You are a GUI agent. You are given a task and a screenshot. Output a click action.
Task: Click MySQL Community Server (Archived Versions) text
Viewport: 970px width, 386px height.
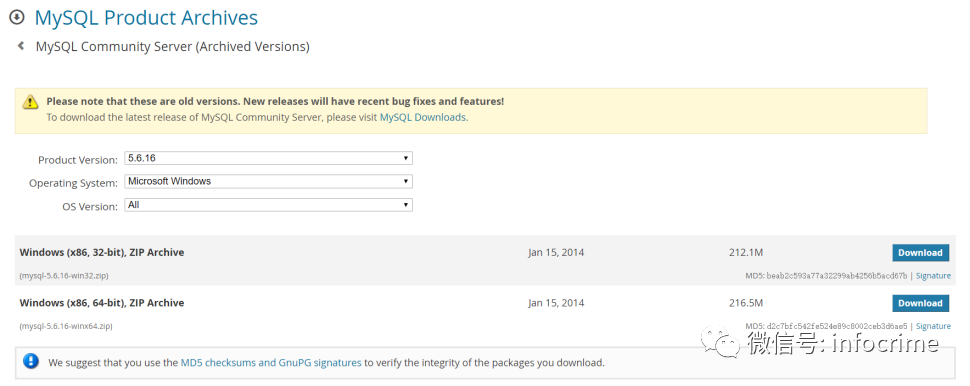173,46
